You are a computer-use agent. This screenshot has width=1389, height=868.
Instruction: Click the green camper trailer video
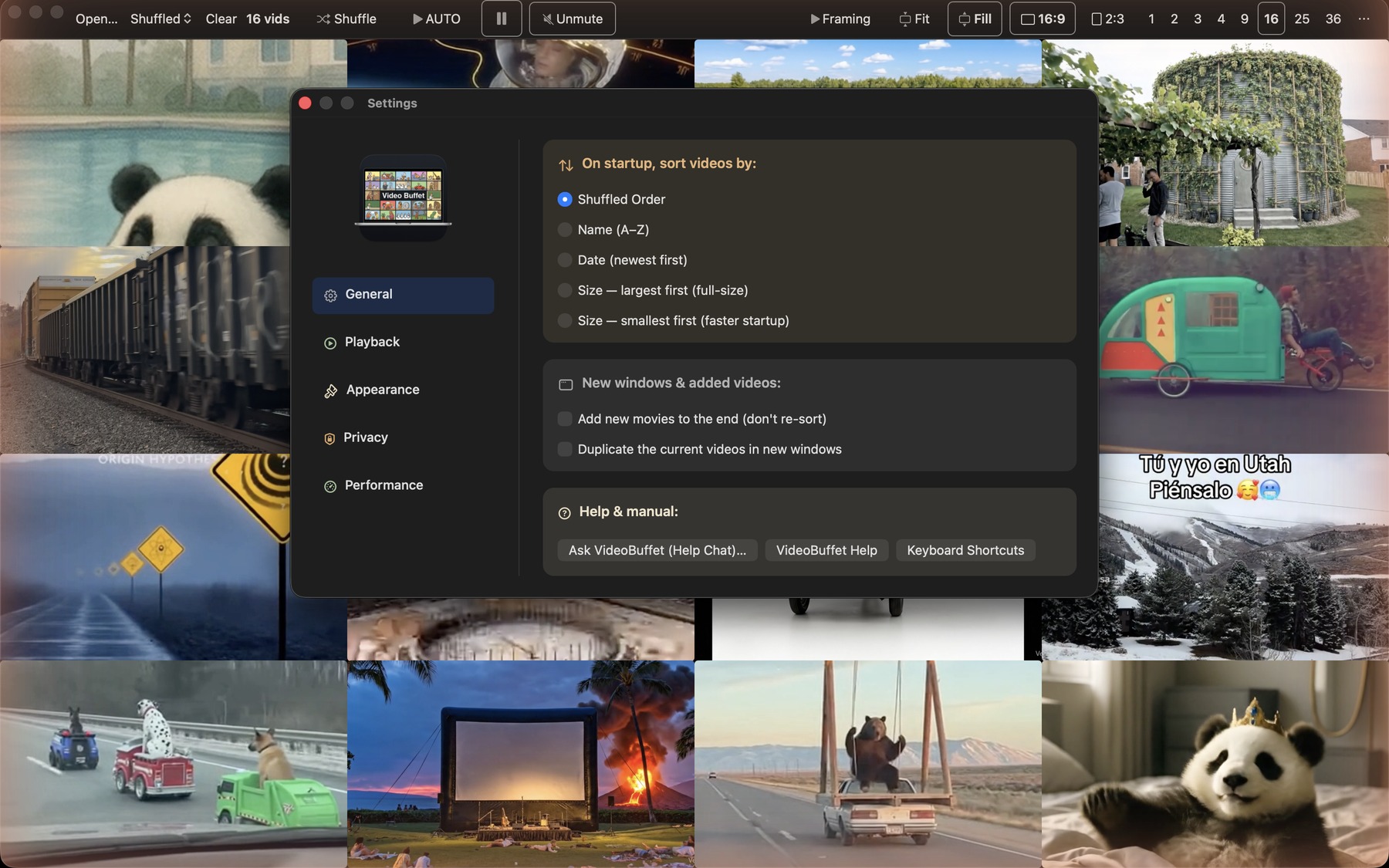pyautogui.click(x=1244, y=350)
